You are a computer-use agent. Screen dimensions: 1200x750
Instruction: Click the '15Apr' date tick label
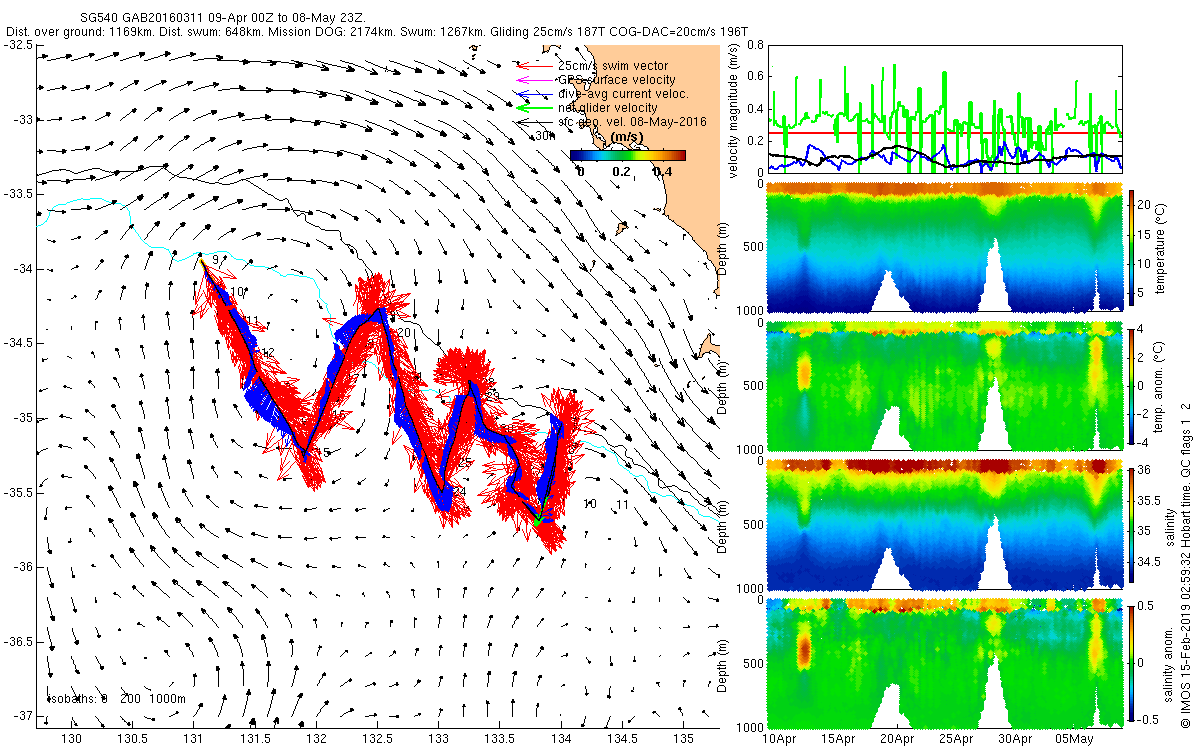838,740
